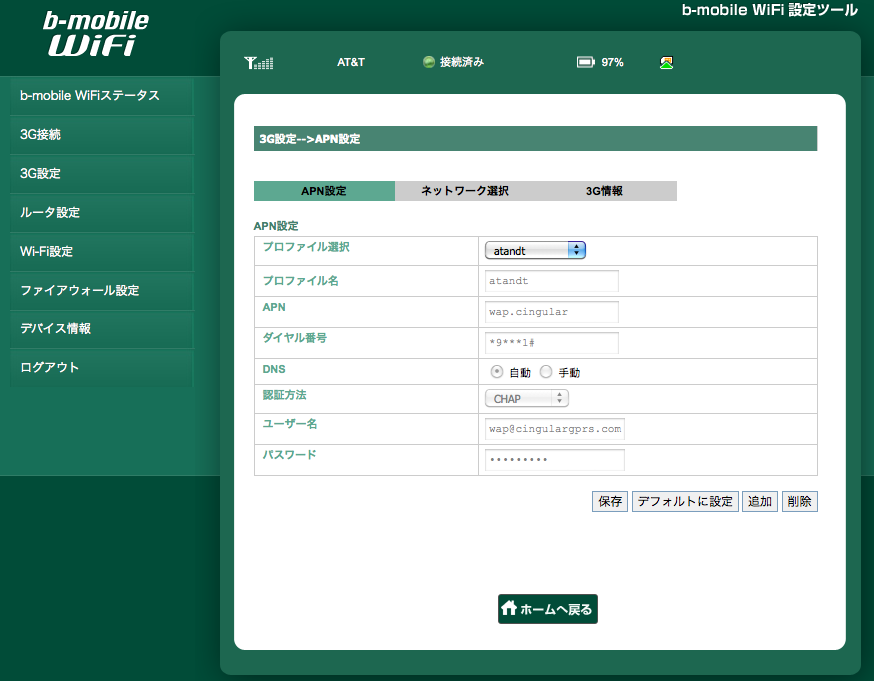Click the b-mobile WiFi logo
Image resolution: width=874 pixels, height=681 pixels.
[96, 33]
